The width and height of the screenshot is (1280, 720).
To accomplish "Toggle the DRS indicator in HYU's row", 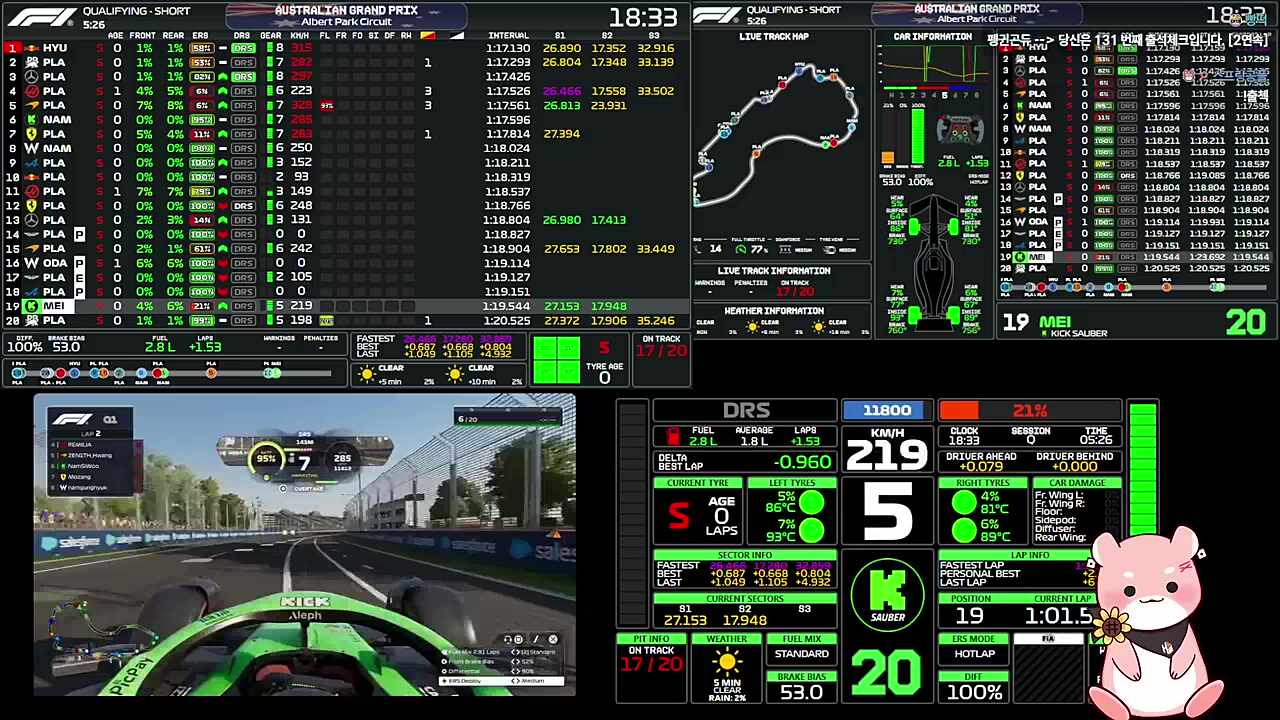I will pyautogui.click(x=243, y=48).
